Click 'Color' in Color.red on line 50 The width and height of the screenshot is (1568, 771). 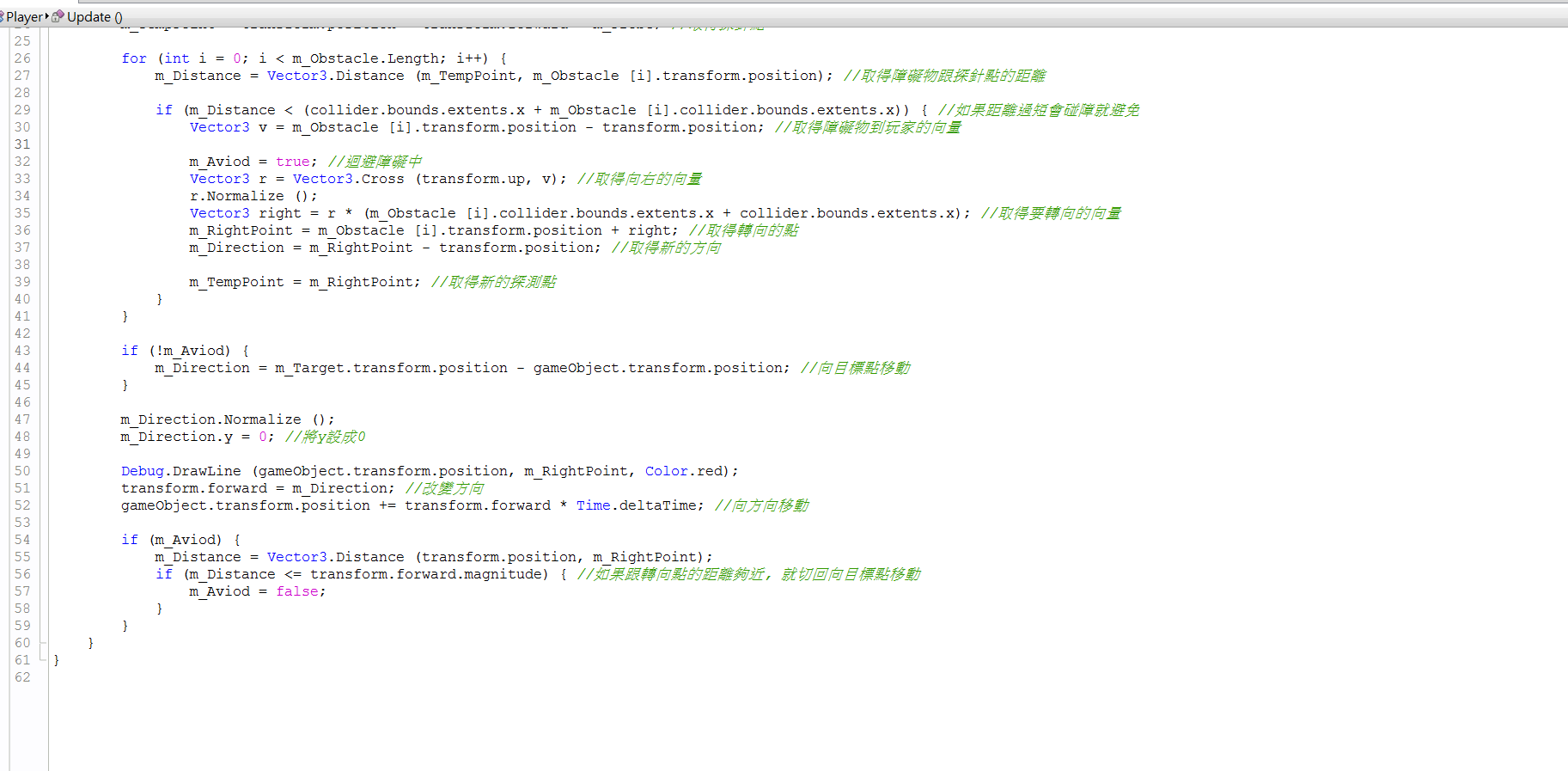[x=666, y=471]
